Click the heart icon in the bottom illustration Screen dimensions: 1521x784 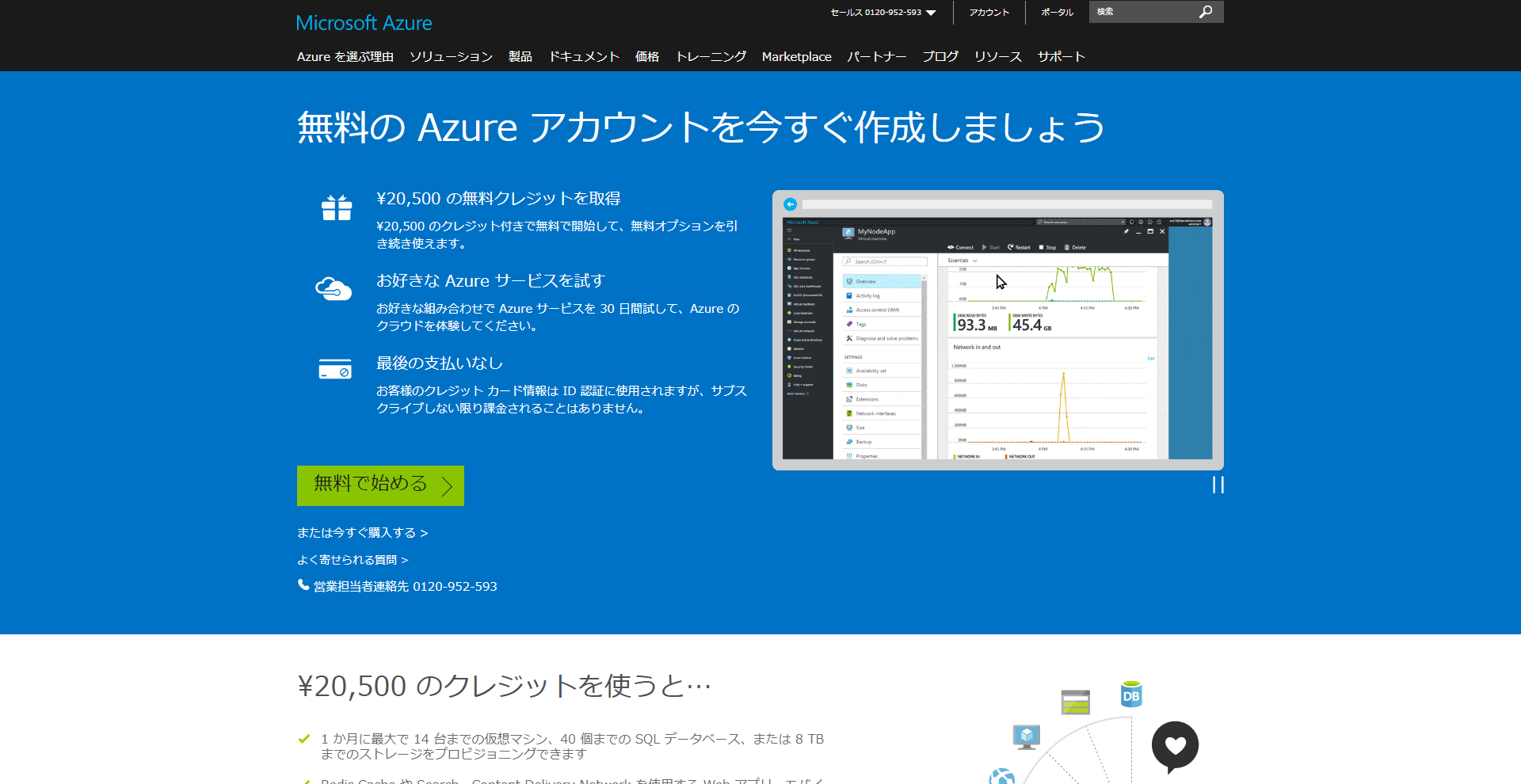(x=1175, y=745)
